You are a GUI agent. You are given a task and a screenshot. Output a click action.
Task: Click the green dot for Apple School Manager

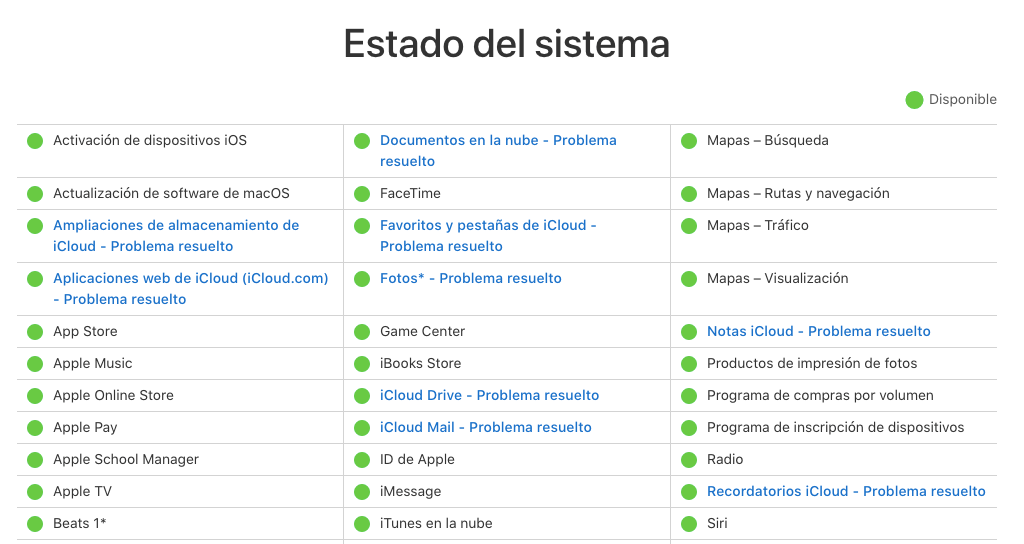tap(35, 460)
